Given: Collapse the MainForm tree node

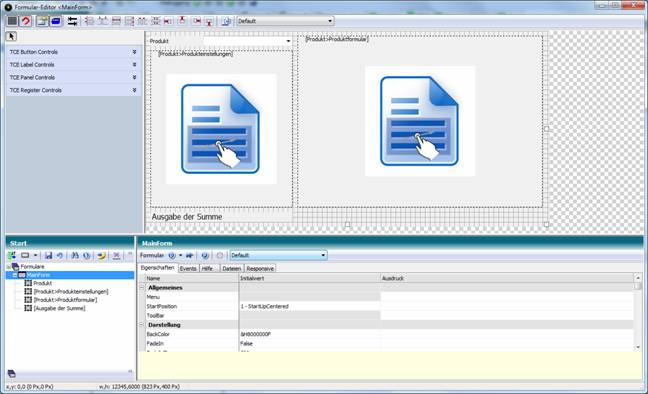Looking at the screenshot, I should (x=15, y=275).
